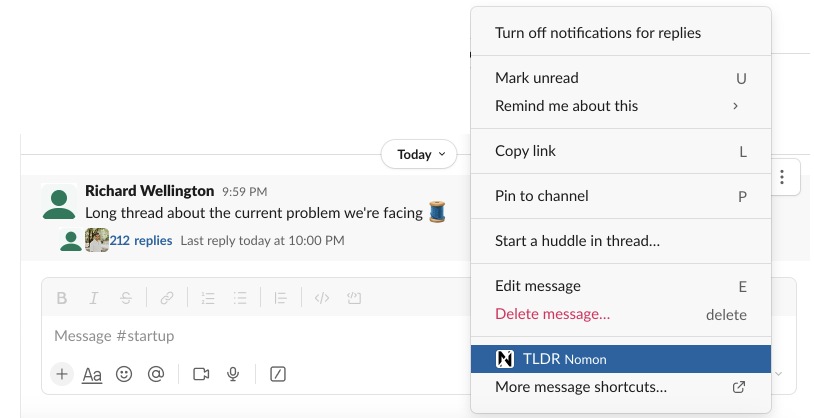
Task: Click the bold formatting icon
Action: pyautogui.click(x=62, y=298)
